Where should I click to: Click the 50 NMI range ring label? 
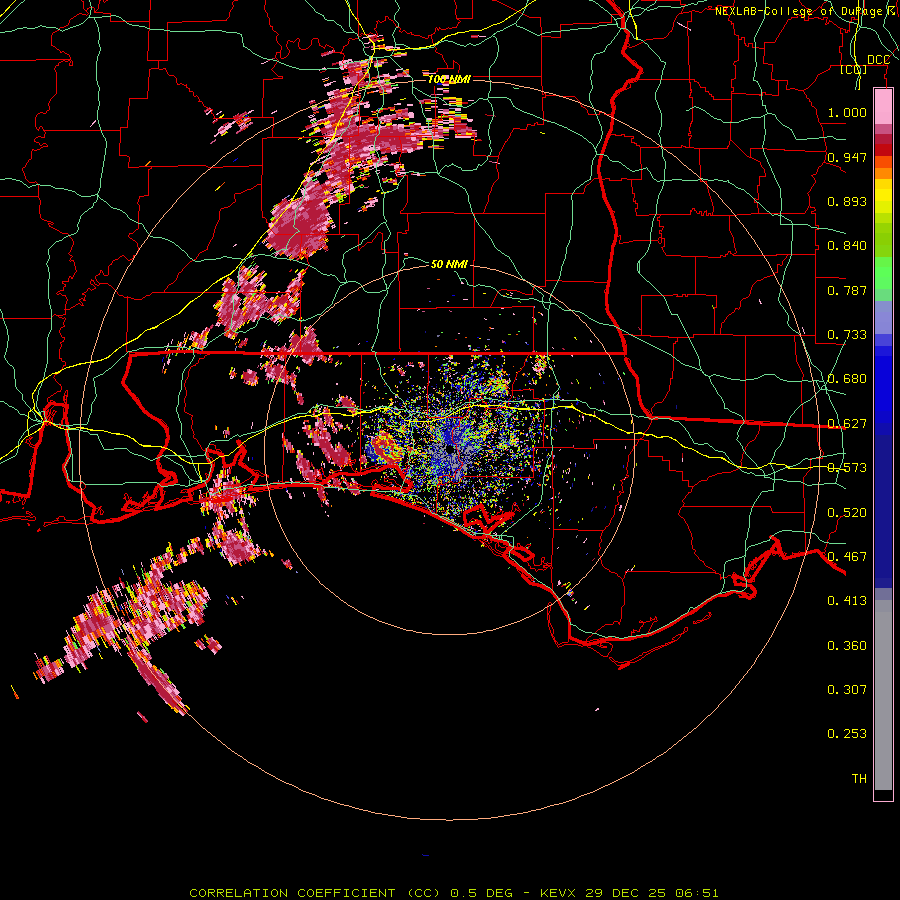point(449,264)
